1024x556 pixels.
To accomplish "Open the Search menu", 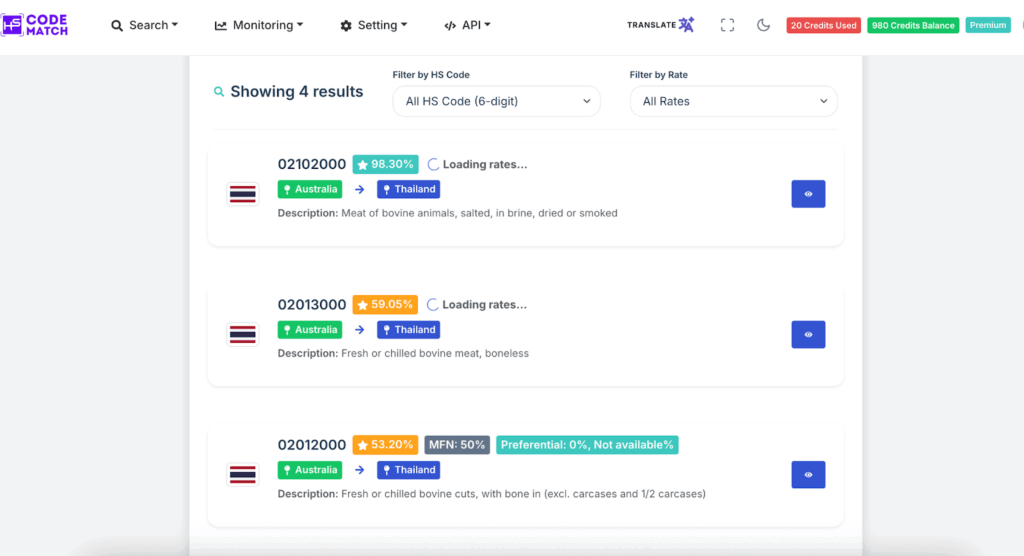I will point(144,25).
